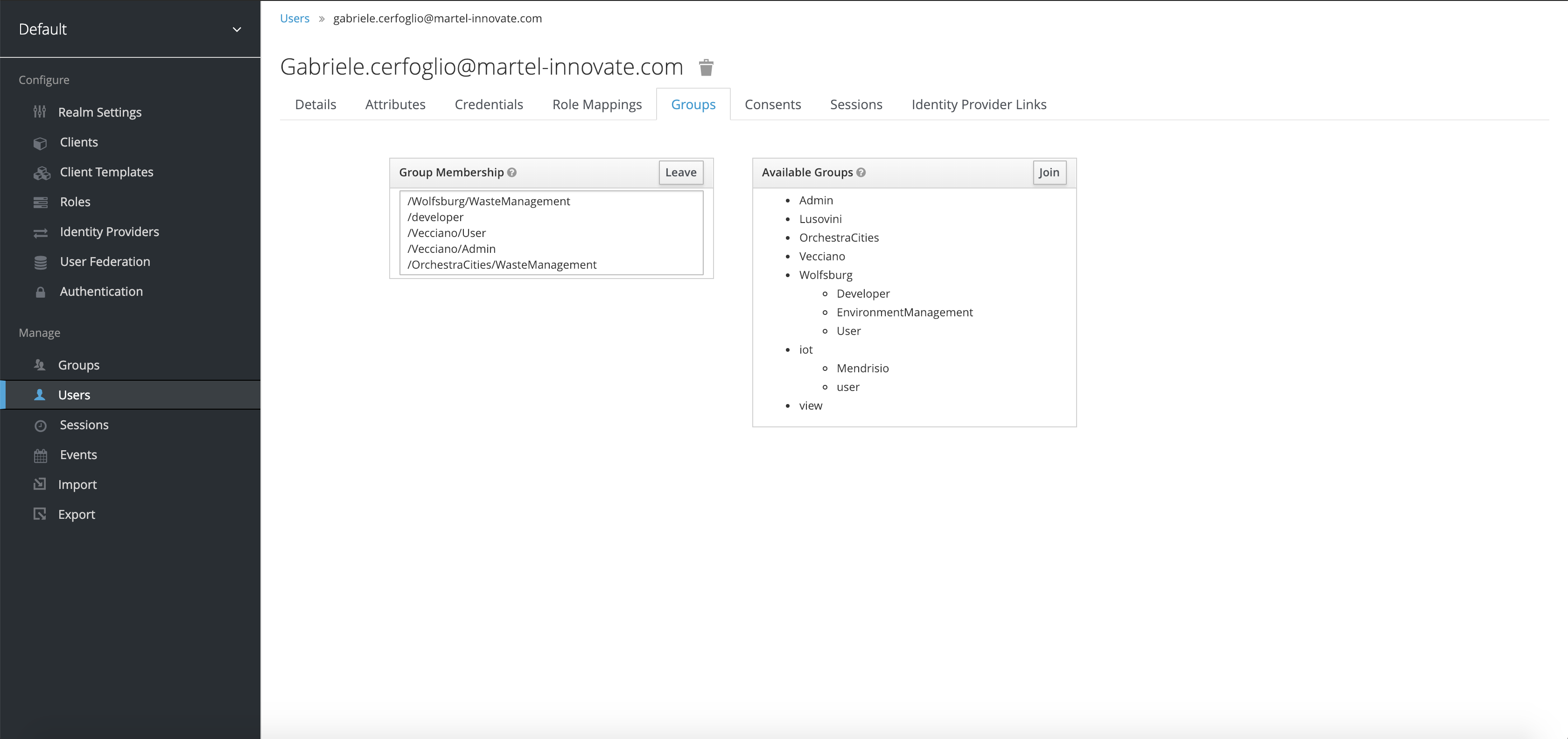
Task: Click the Group Membership help icon
Action: 512,172
